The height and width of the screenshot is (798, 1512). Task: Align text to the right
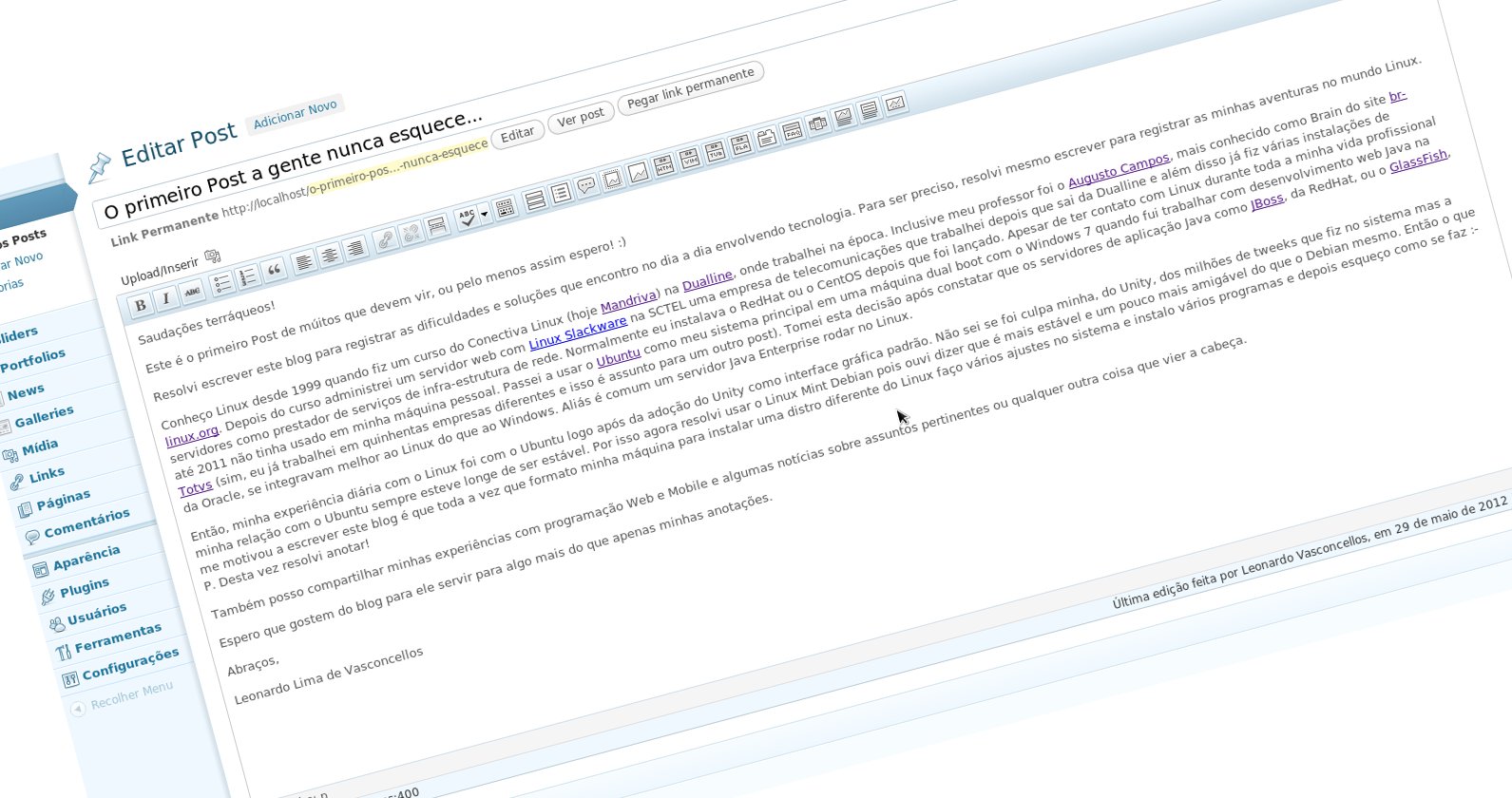click(355, 249)
